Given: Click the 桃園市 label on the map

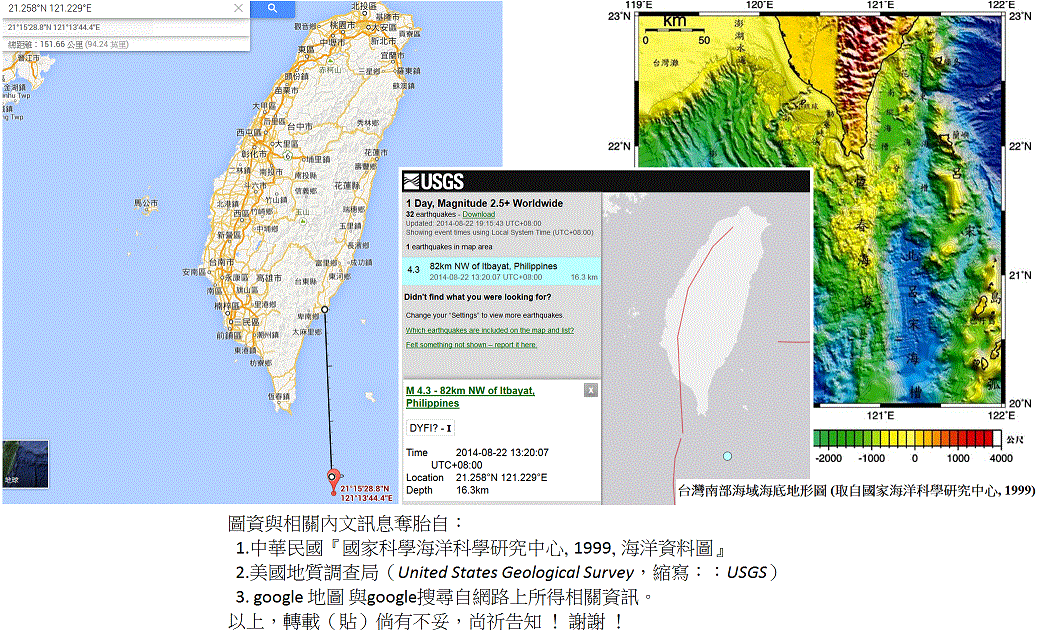Looking at the screenshot, I should point(343,24).
